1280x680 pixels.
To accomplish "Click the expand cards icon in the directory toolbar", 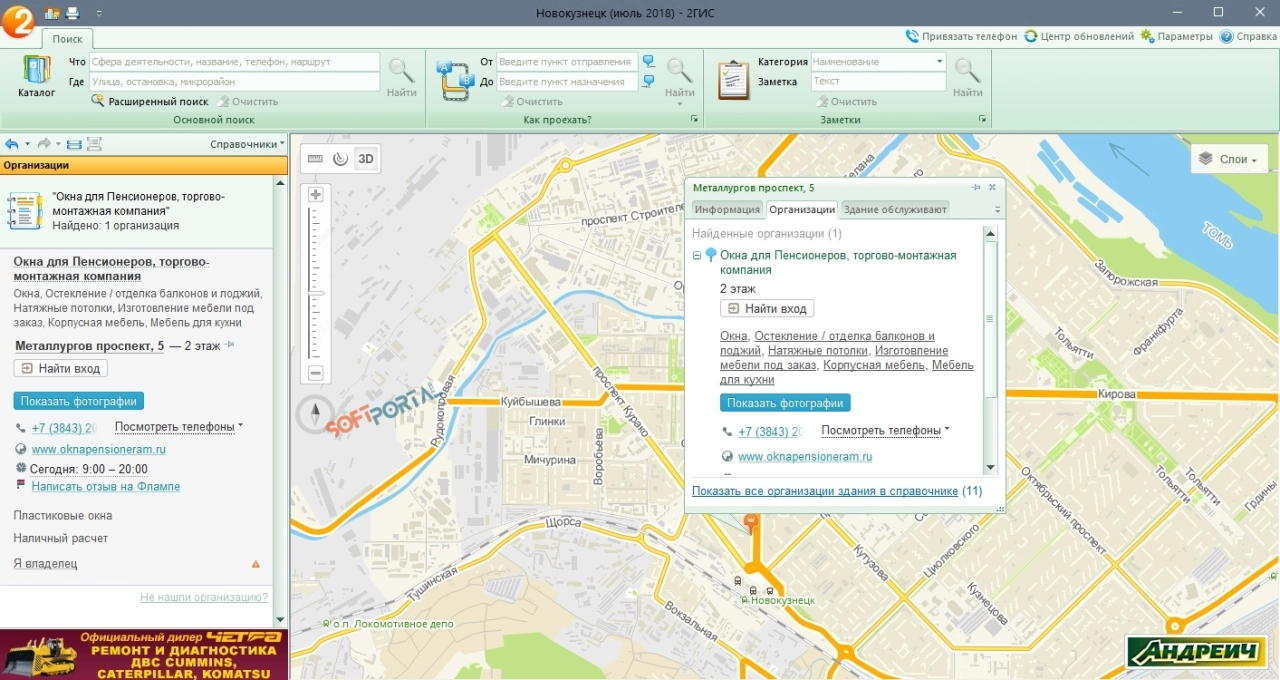I will 94,144.
